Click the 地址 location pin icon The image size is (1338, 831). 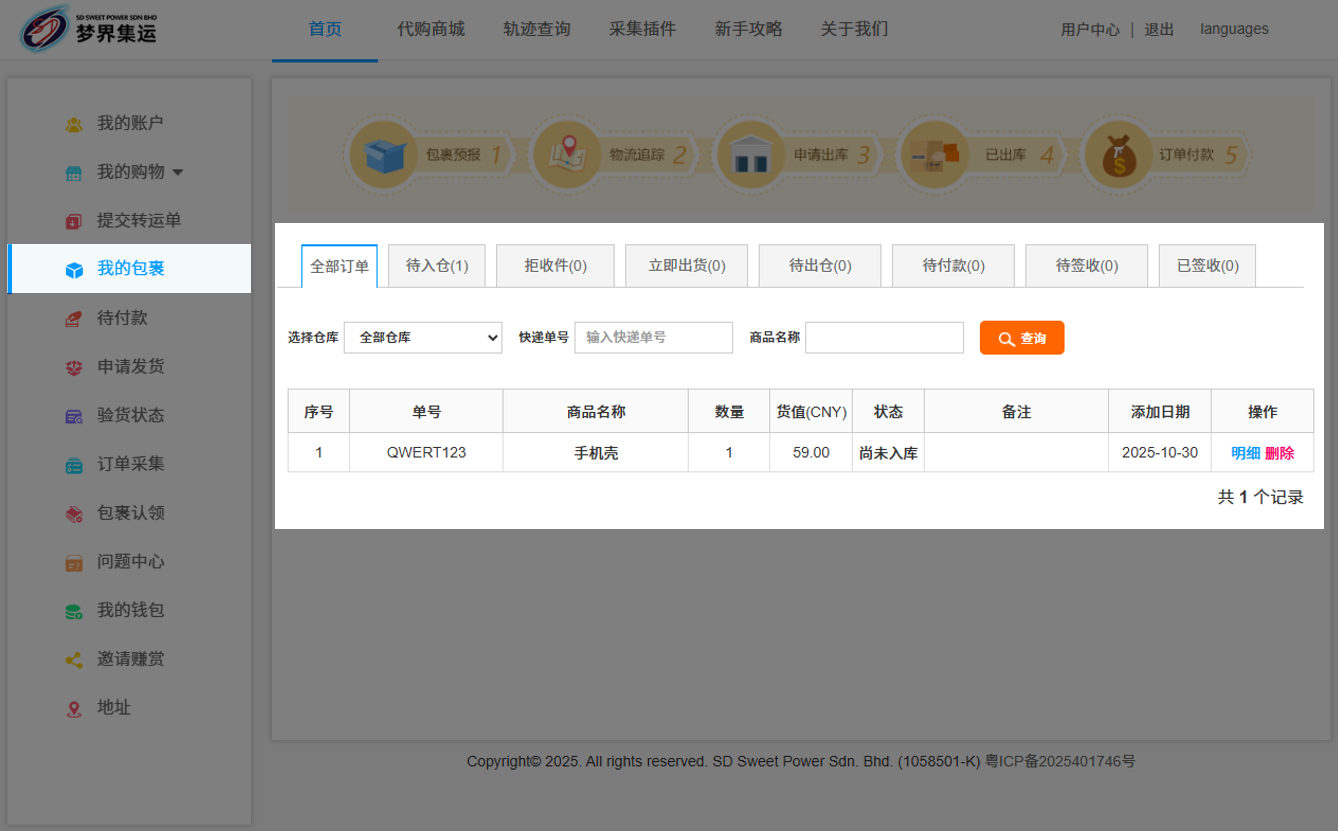[x=74, y=709]
